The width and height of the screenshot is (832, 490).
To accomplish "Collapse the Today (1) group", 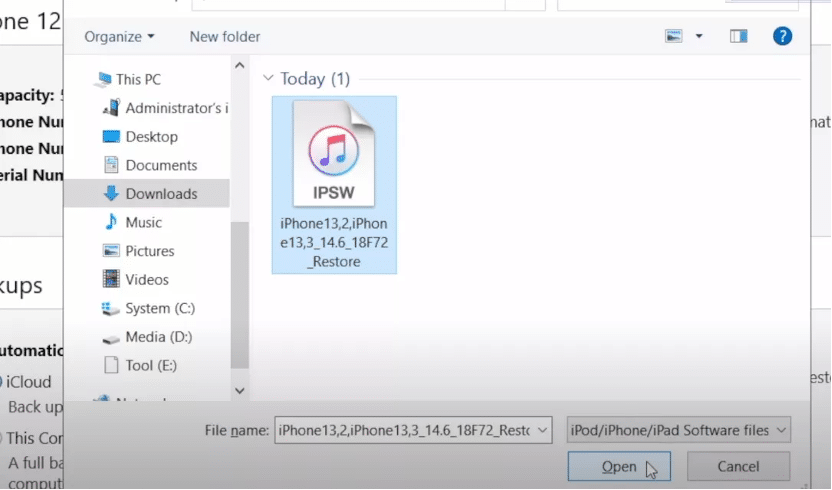I will tap(268, 79).
